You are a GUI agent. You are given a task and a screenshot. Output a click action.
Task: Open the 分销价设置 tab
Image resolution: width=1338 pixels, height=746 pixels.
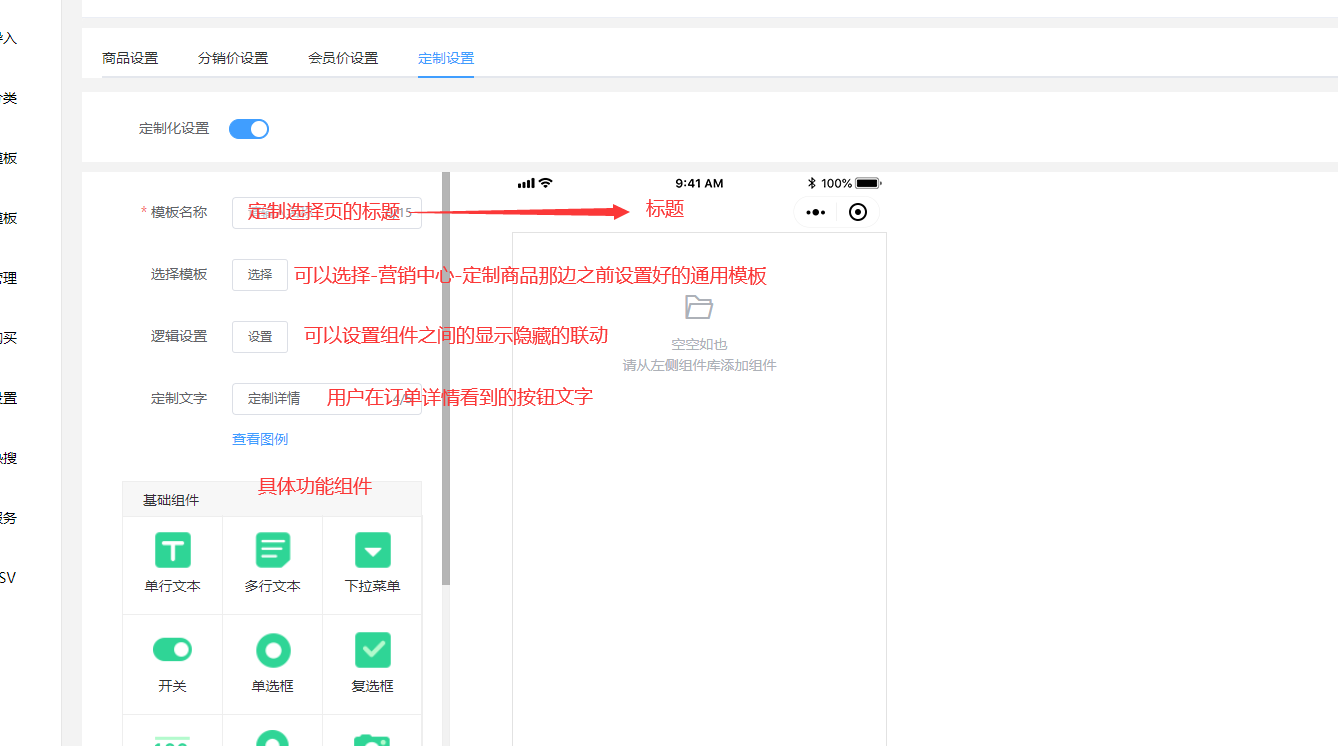[233, 58]
